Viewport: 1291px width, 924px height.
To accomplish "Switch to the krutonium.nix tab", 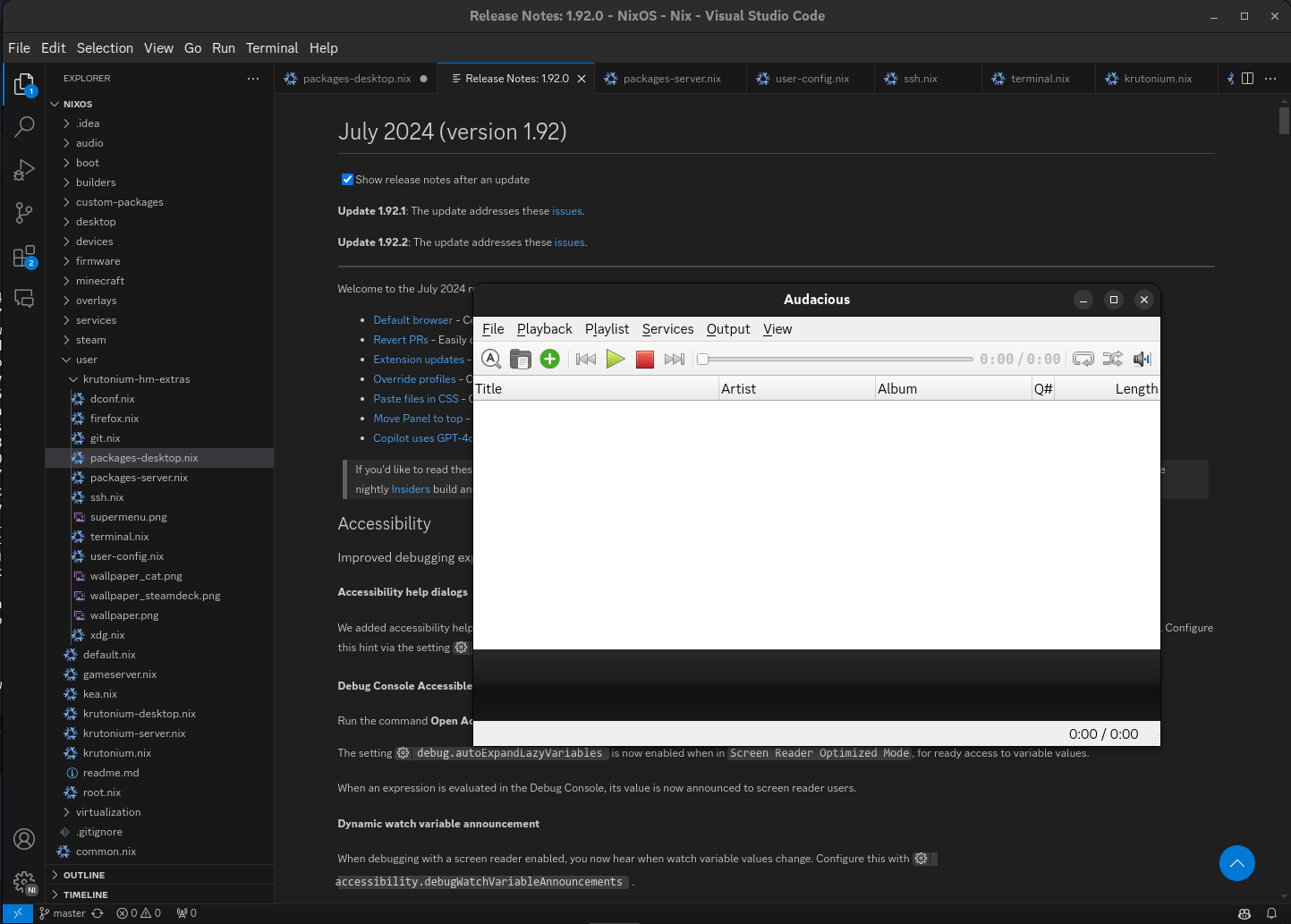I will [x=1157, y=79].
